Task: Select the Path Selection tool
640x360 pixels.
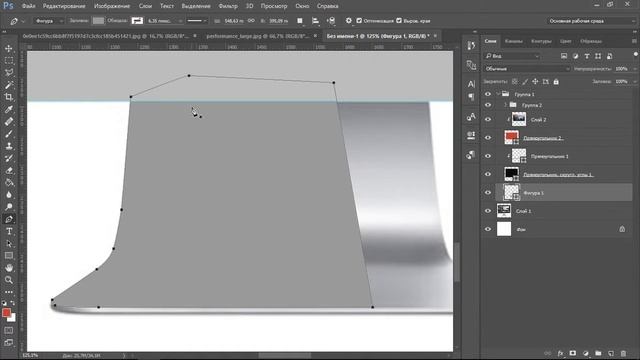Action: click(9, 244)
